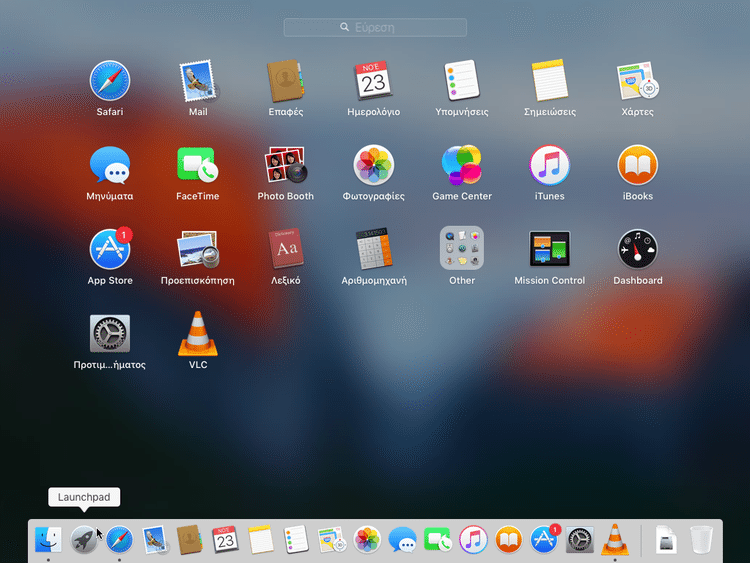Open the Other apps folder
Screen dimensions: 750x563
tap(462, 248)
